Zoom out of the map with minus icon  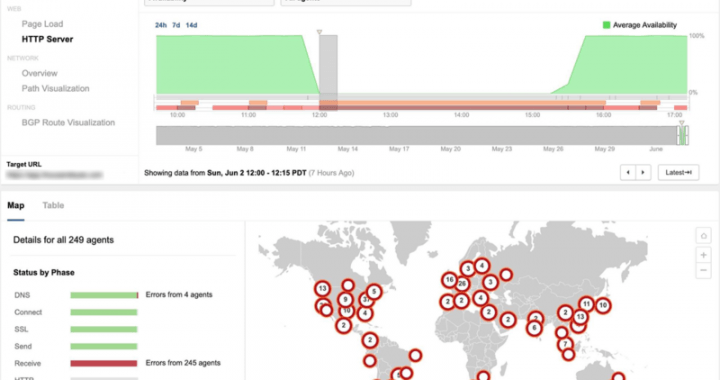click(x=703, y=270)
